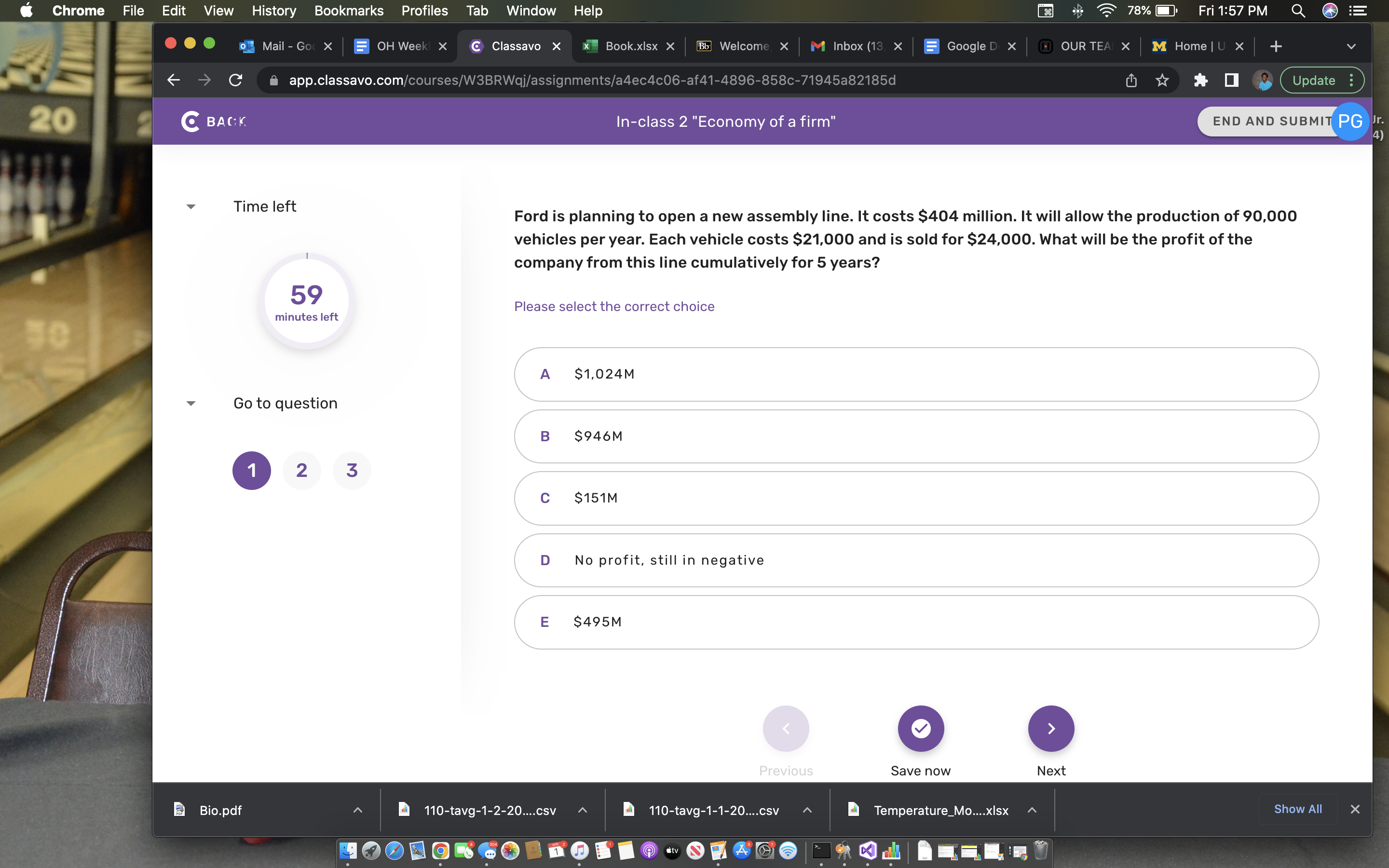Collapse the Go to question section

click(x=191, y=404)
